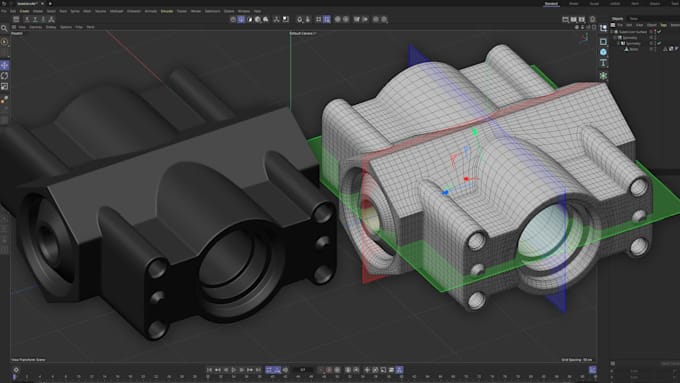
Task: Collapse the Subdivision Surface tree item
Action: [612, 32]
